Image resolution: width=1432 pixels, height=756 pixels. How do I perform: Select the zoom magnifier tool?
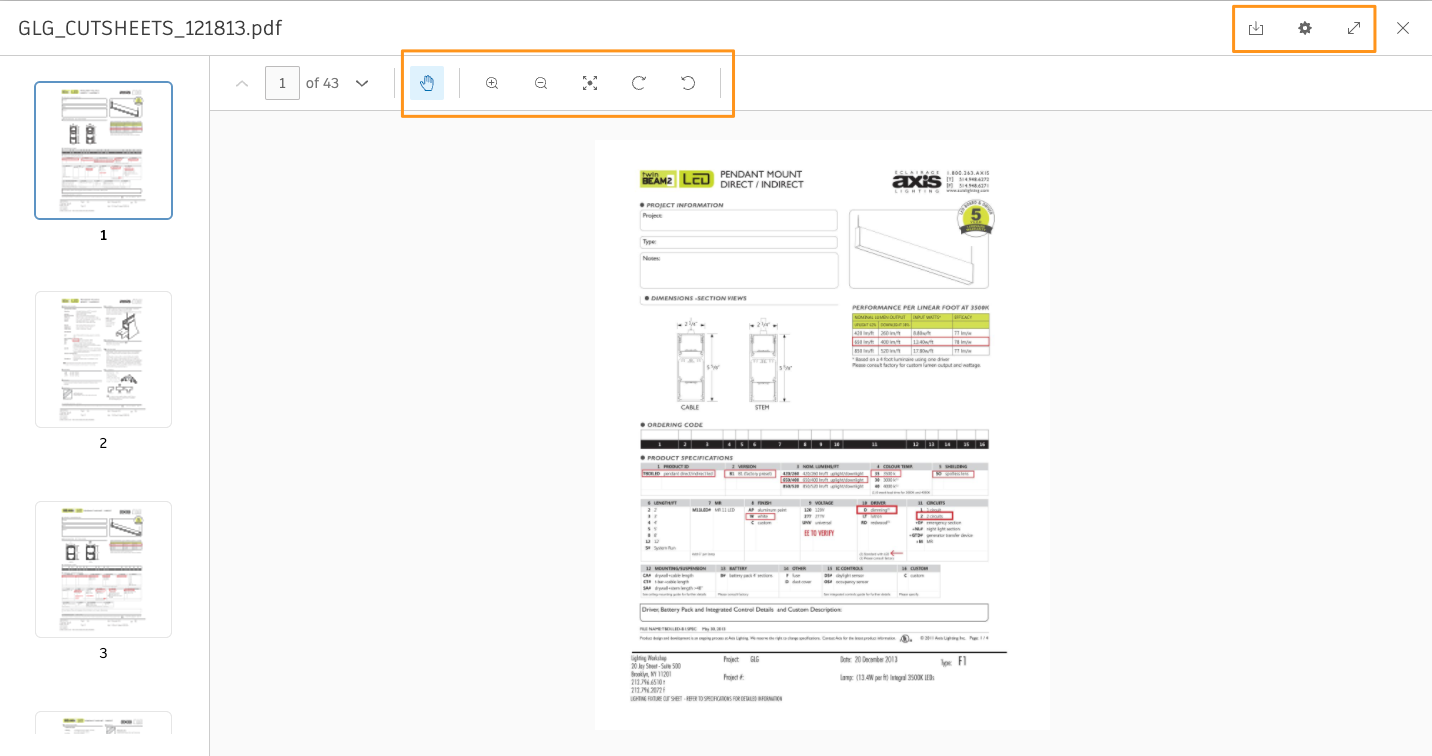[492, 83]
